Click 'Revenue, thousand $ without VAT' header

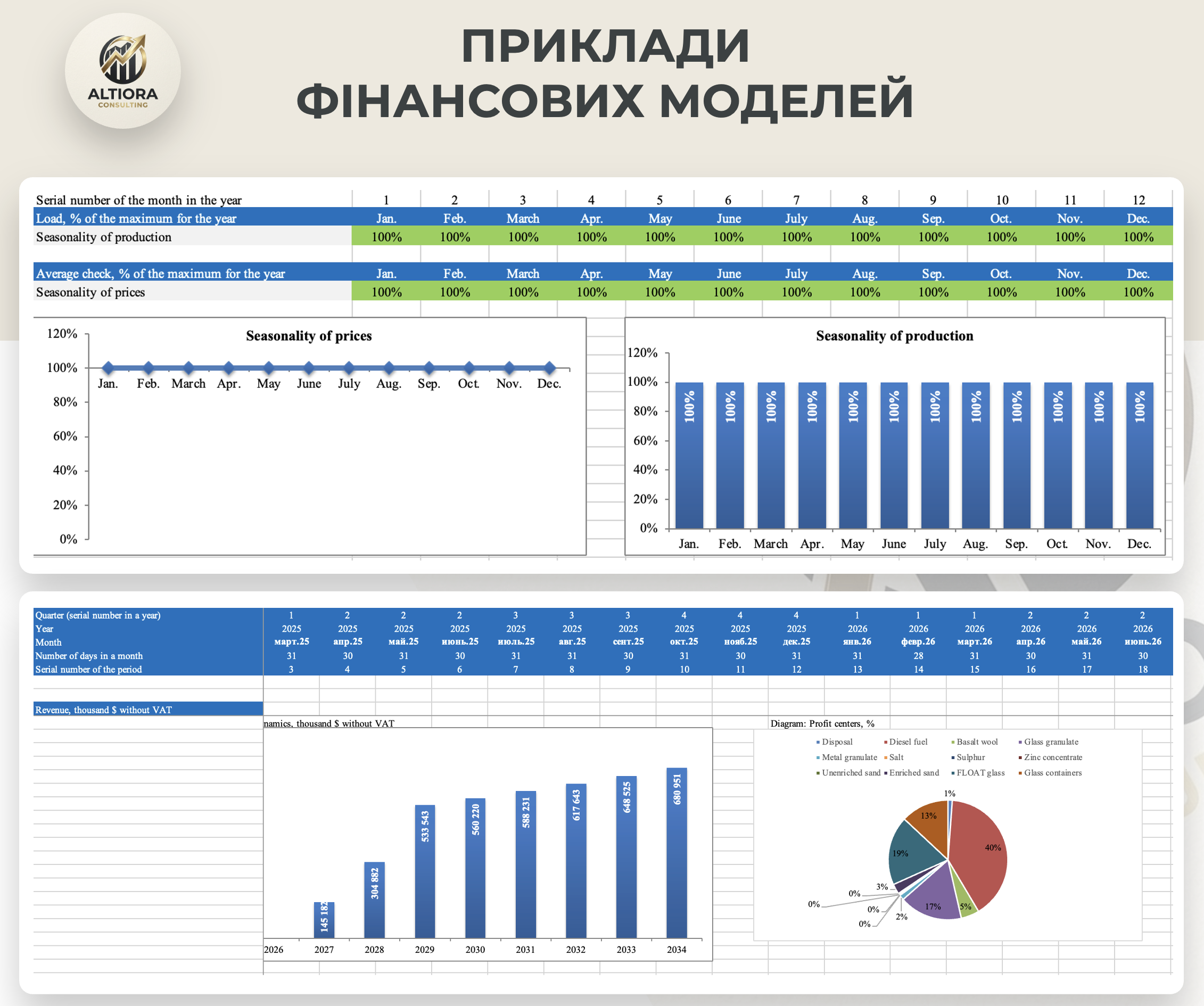click(x=104, y=710)
